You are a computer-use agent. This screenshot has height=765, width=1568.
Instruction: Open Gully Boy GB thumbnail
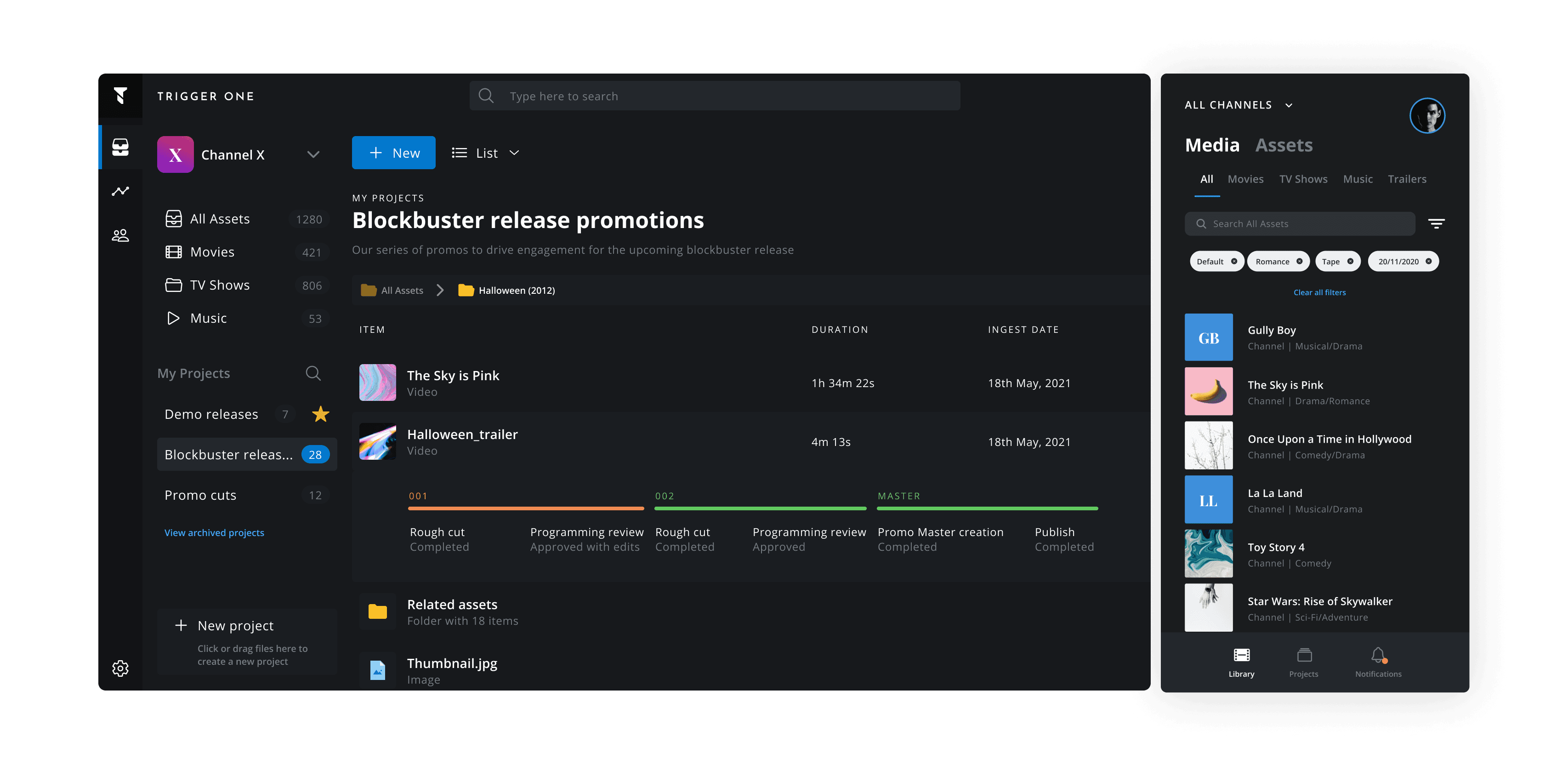pos(1208,337)
